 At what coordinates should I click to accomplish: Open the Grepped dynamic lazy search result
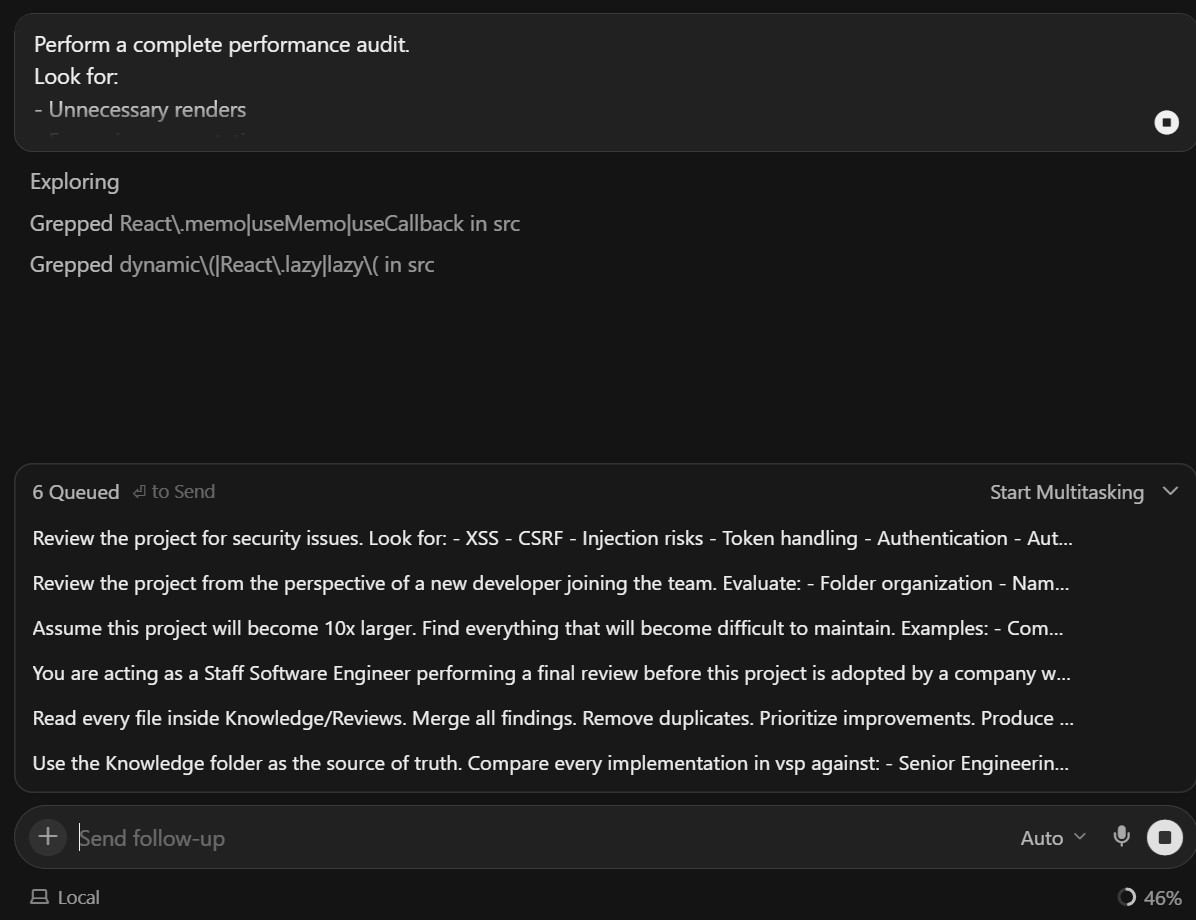(x=232, y=265)
